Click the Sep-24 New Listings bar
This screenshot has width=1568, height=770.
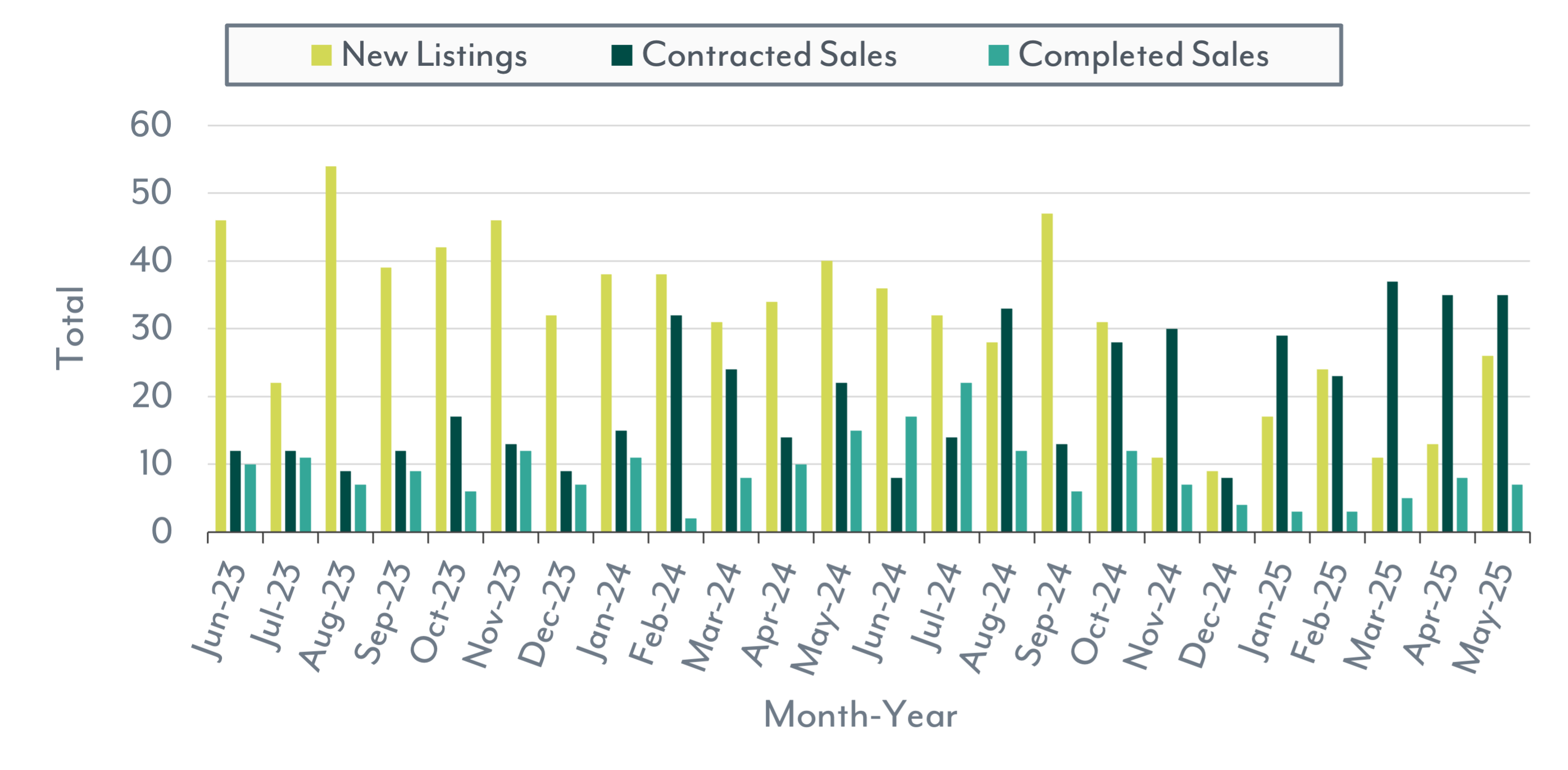tap(1047, 372)
